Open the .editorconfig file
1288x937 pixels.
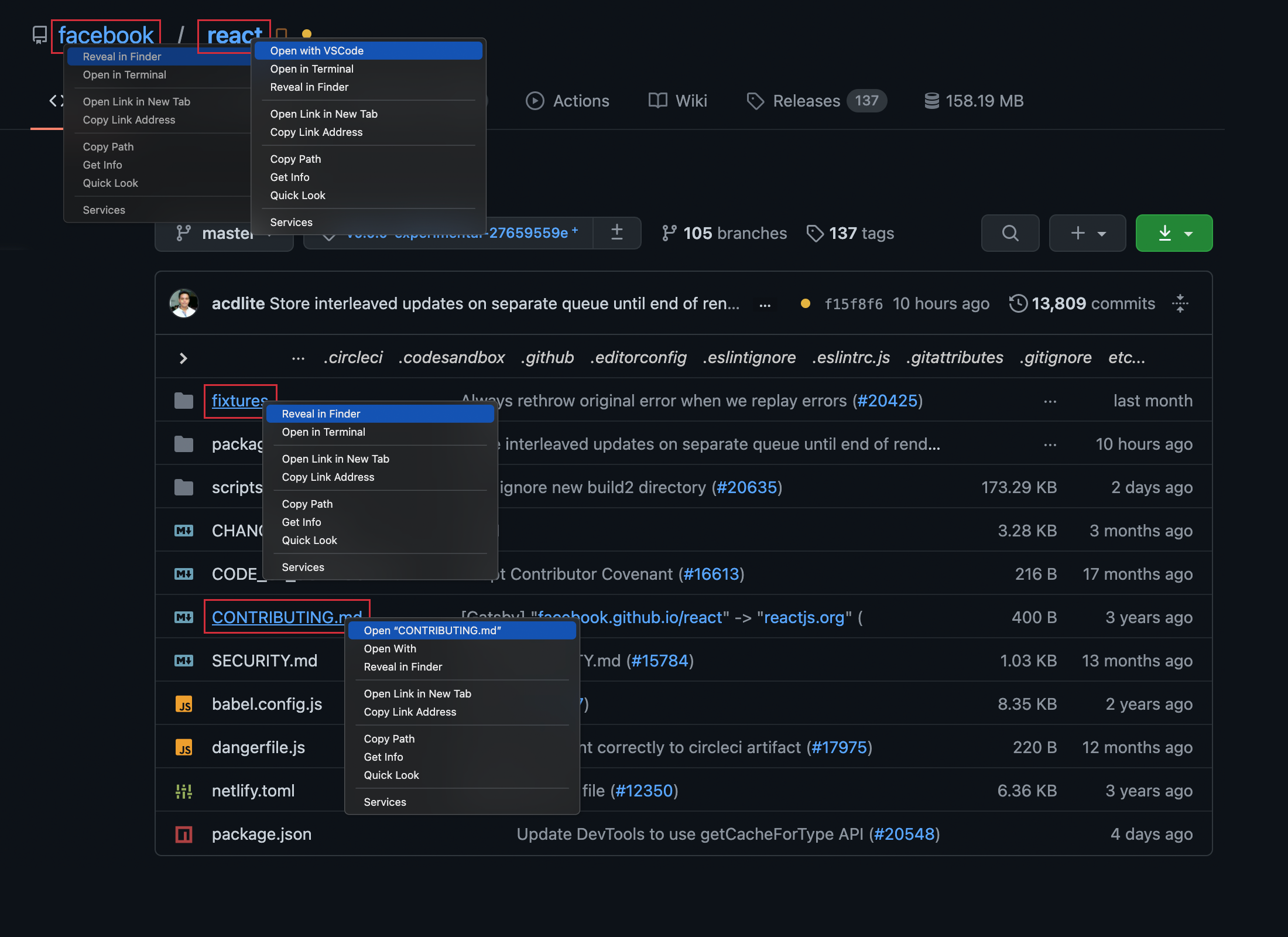tap(638, 357)
